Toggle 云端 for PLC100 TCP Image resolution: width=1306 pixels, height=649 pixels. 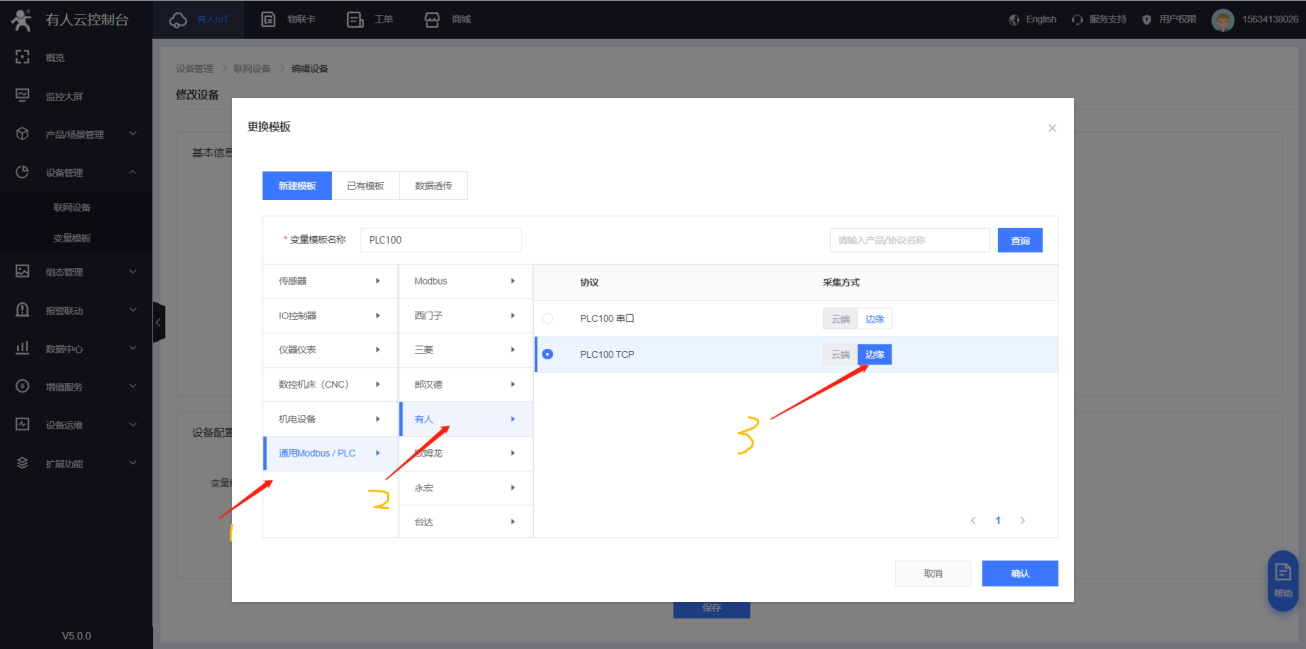pos(840,355)
